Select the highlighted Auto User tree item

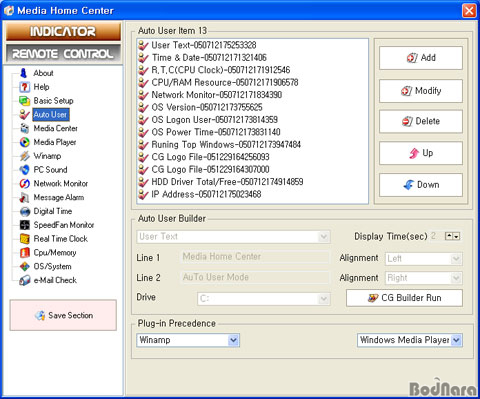point(51,115)
